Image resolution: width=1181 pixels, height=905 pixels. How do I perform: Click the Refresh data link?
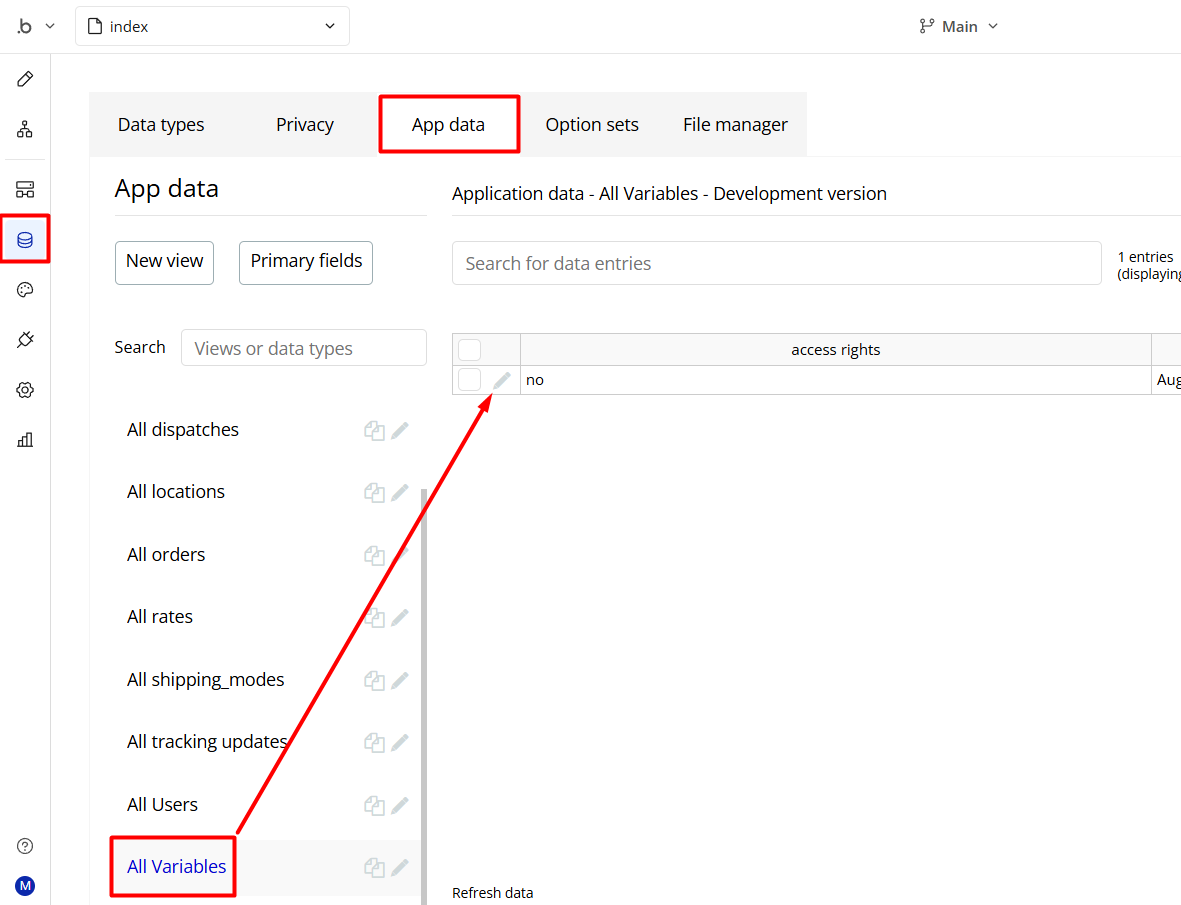coord(492,893)
